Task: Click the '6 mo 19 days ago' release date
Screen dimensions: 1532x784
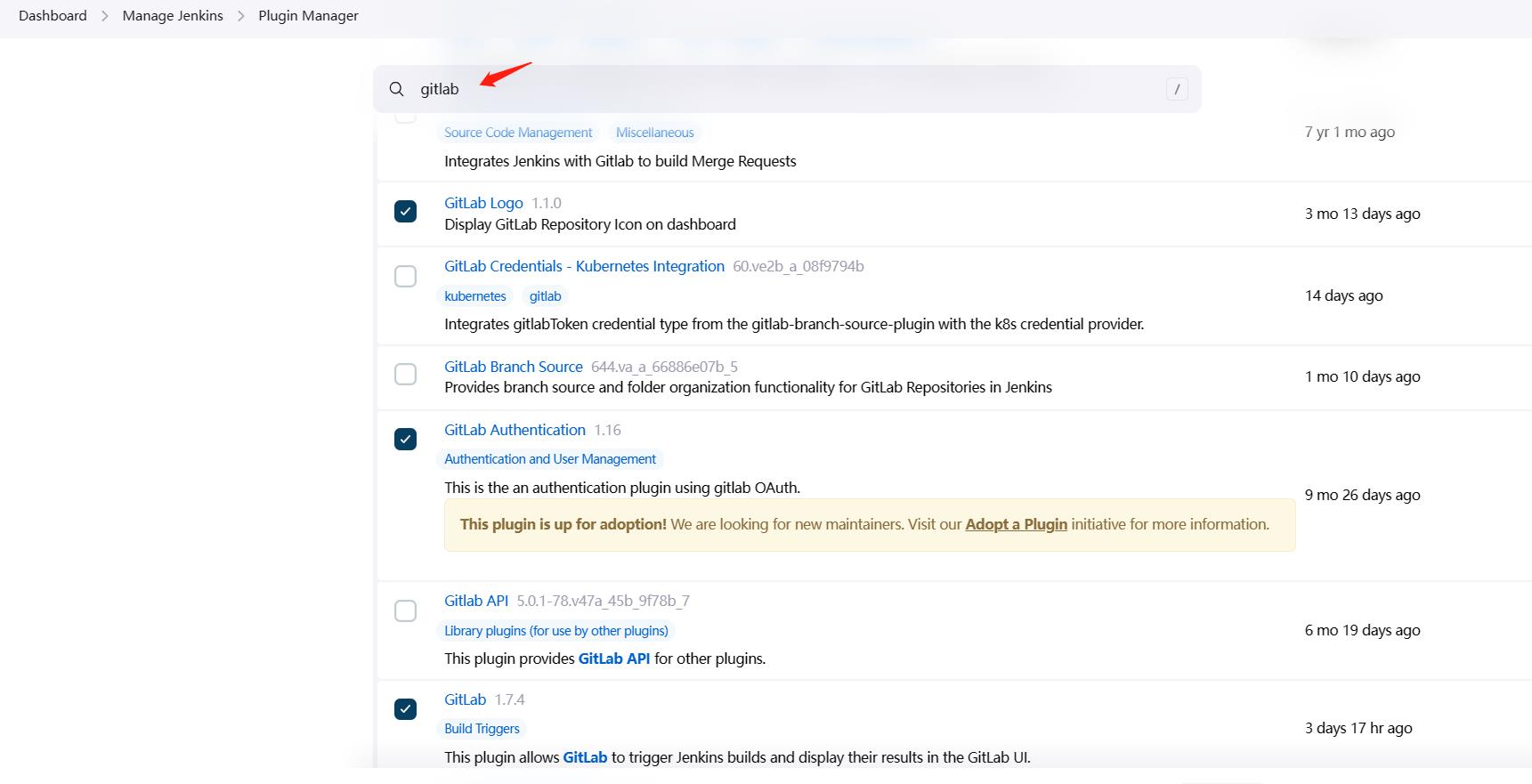Action: tap(1362, 630)
